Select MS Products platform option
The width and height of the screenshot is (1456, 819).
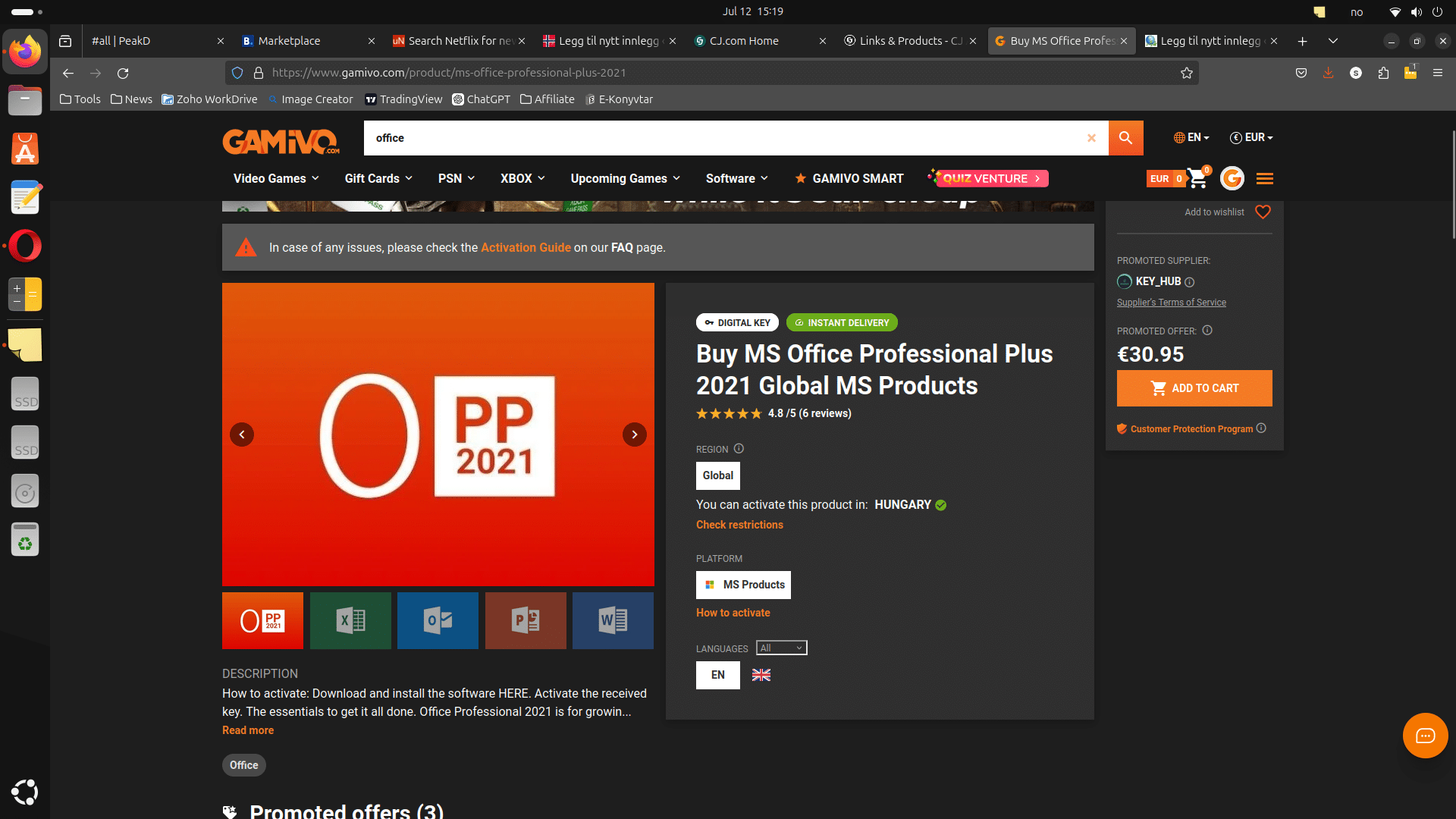pyautogui.click(x=743, y=585)
